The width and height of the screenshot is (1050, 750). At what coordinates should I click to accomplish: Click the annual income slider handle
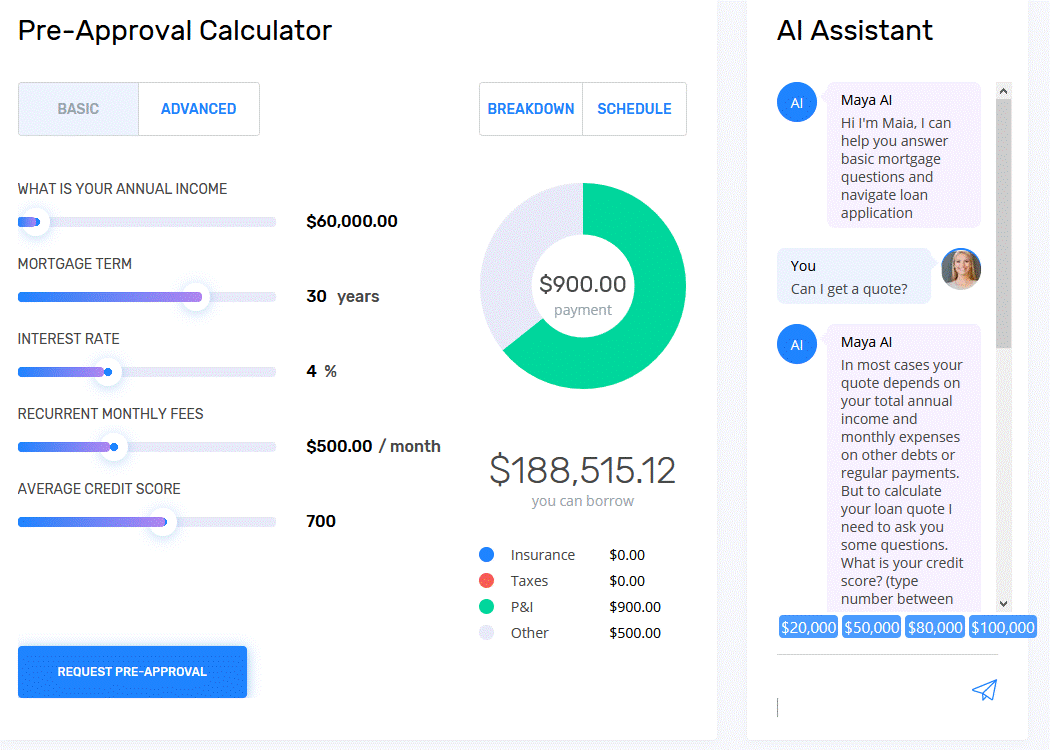35,222
